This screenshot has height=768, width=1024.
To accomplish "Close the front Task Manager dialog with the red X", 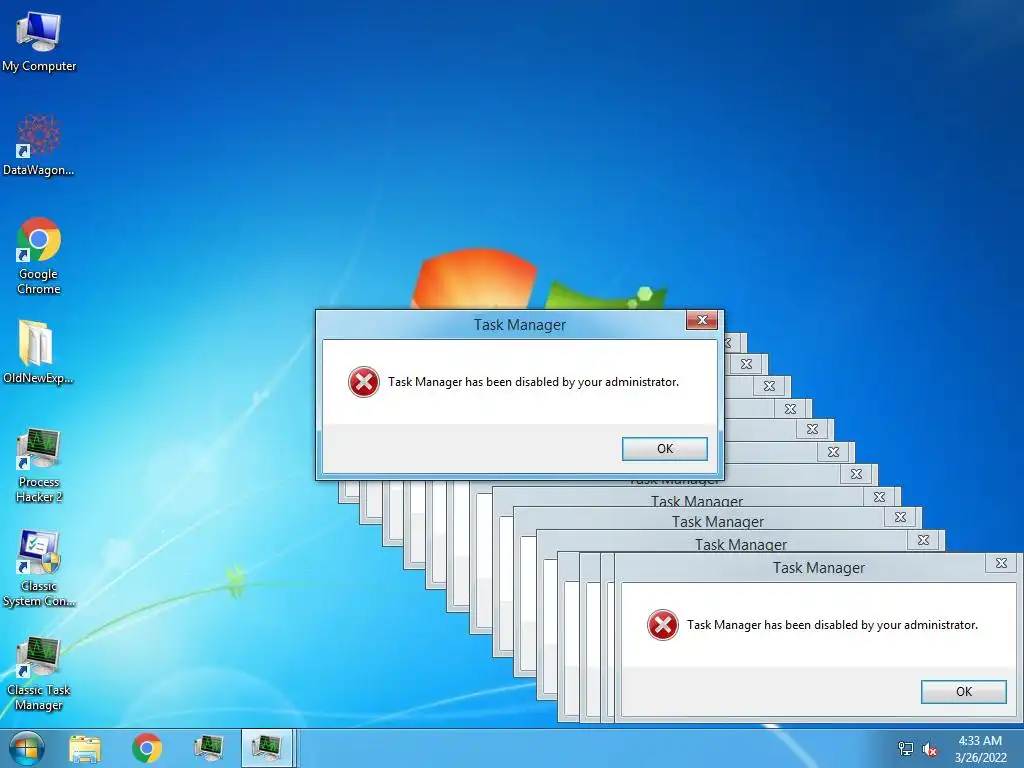I will (x=702, y=319).
